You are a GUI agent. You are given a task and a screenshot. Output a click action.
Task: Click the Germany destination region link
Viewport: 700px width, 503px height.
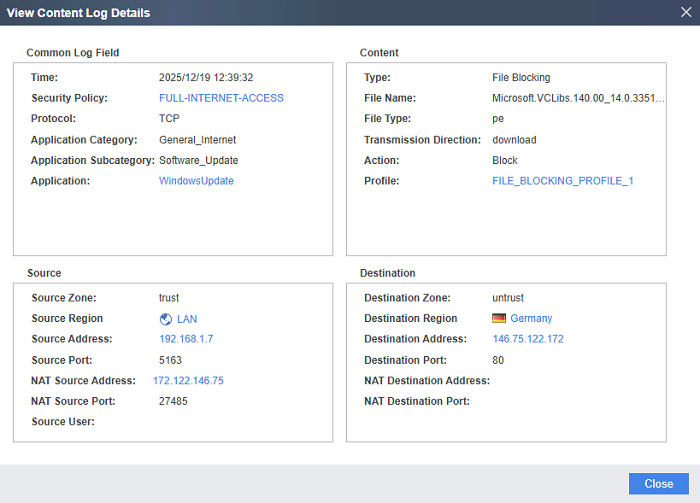tap(531, 319)
